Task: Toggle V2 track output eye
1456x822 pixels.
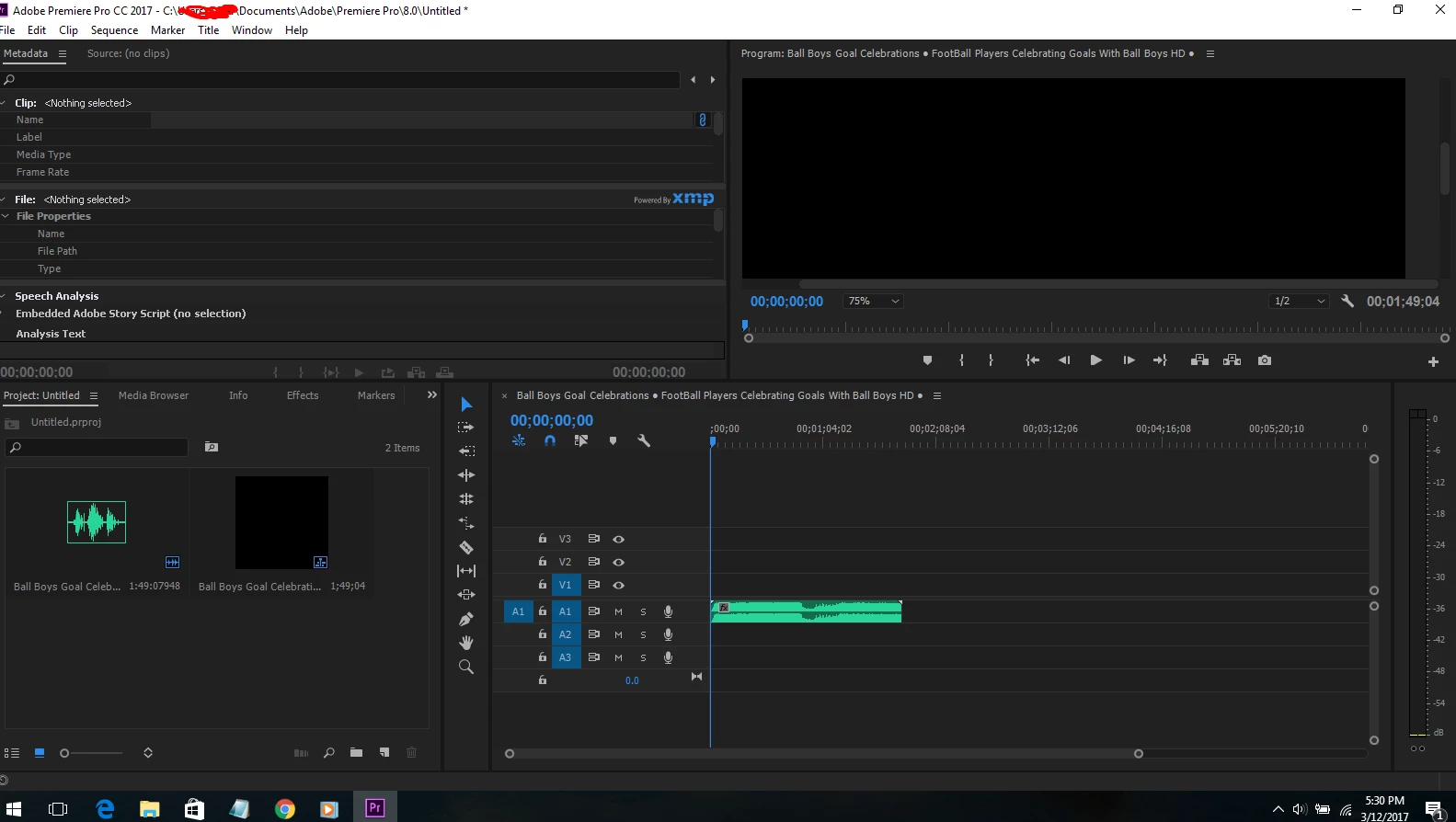Action: point(619,562)
